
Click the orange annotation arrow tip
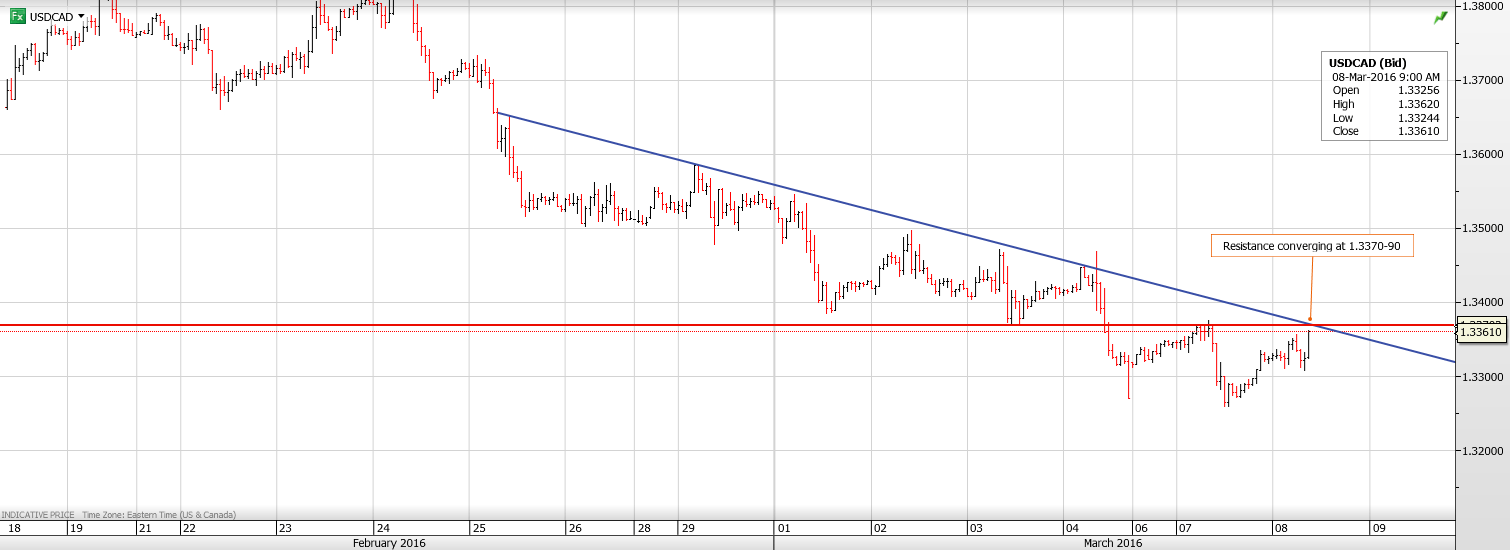click(1310, 320)
